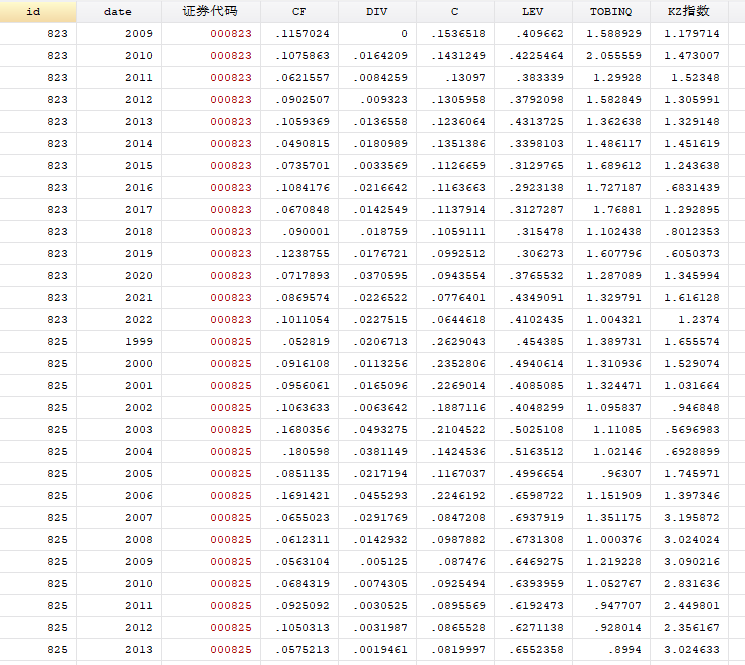The width and height of the screenshot is (745, 665).
Task: Click the 证券代码 column header
Action: [210, 11]
